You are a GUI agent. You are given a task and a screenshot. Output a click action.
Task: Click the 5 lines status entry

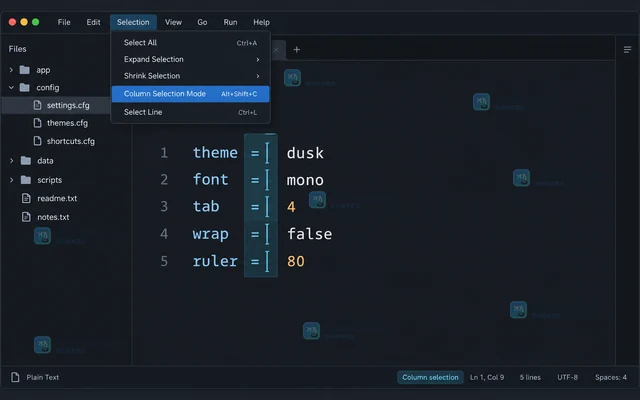tap(530, 378)
